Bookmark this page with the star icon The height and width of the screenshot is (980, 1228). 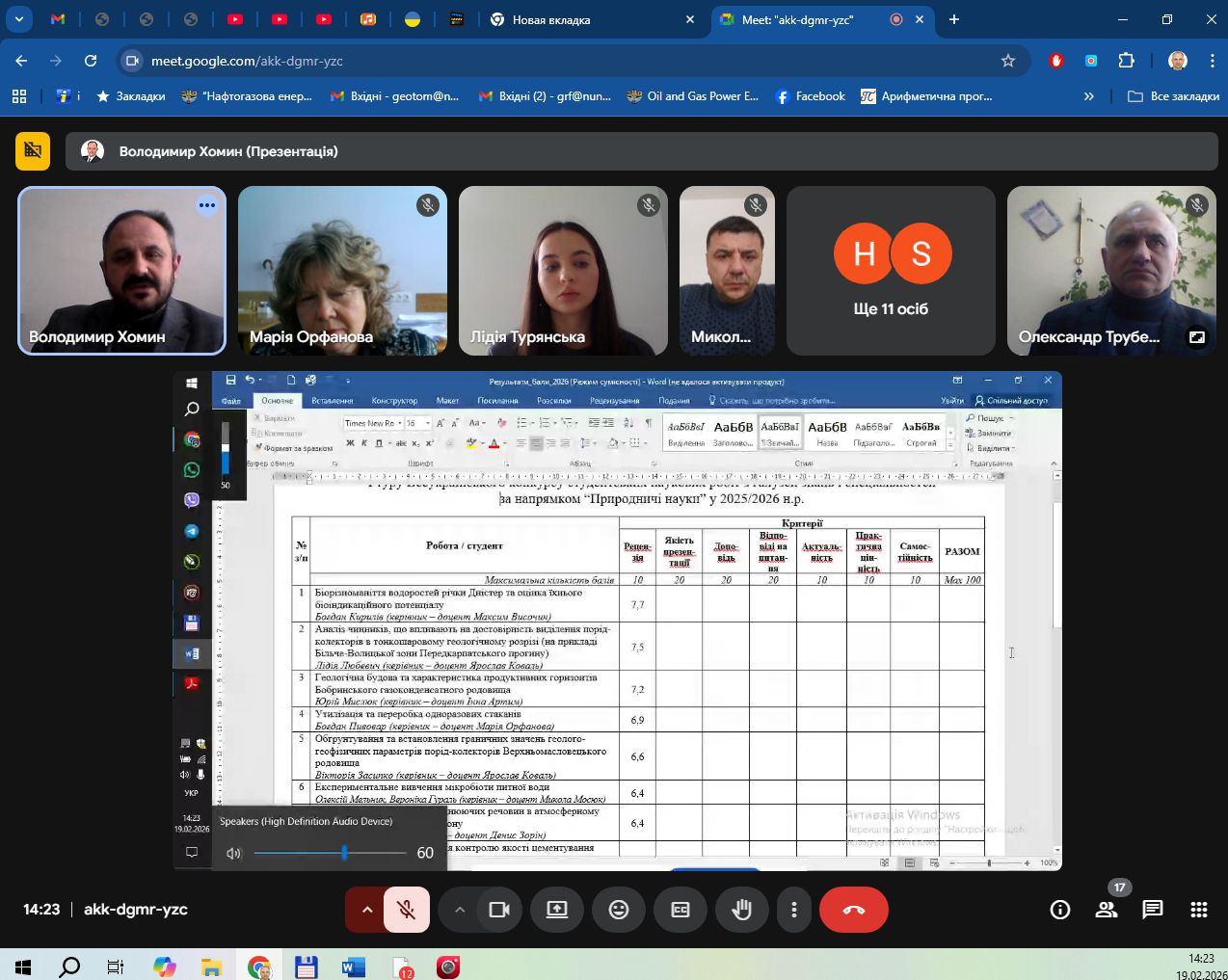click(1008, 61)
